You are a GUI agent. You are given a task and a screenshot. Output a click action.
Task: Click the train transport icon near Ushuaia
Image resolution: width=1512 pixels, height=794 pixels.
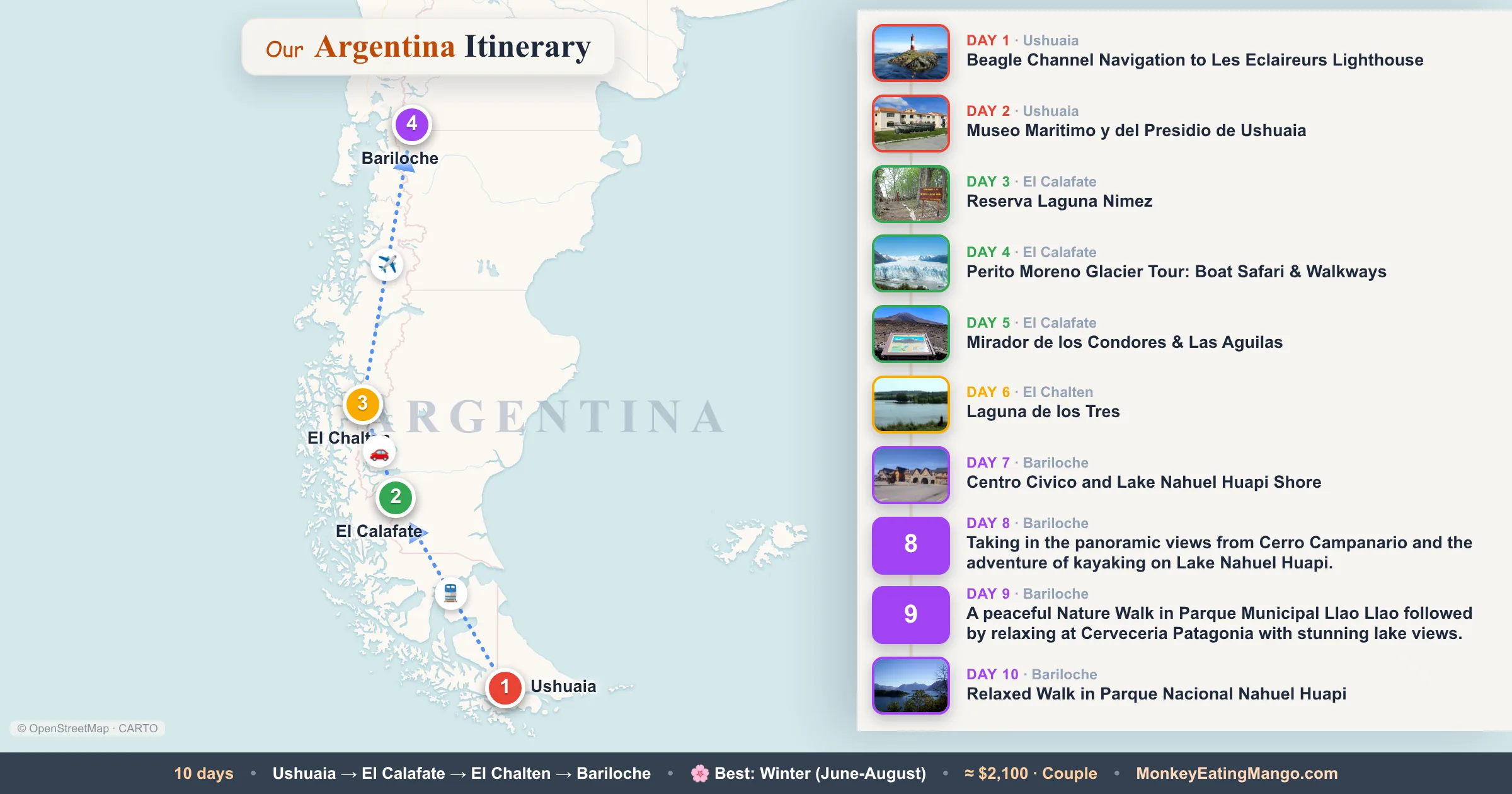[x=450, y=593]
